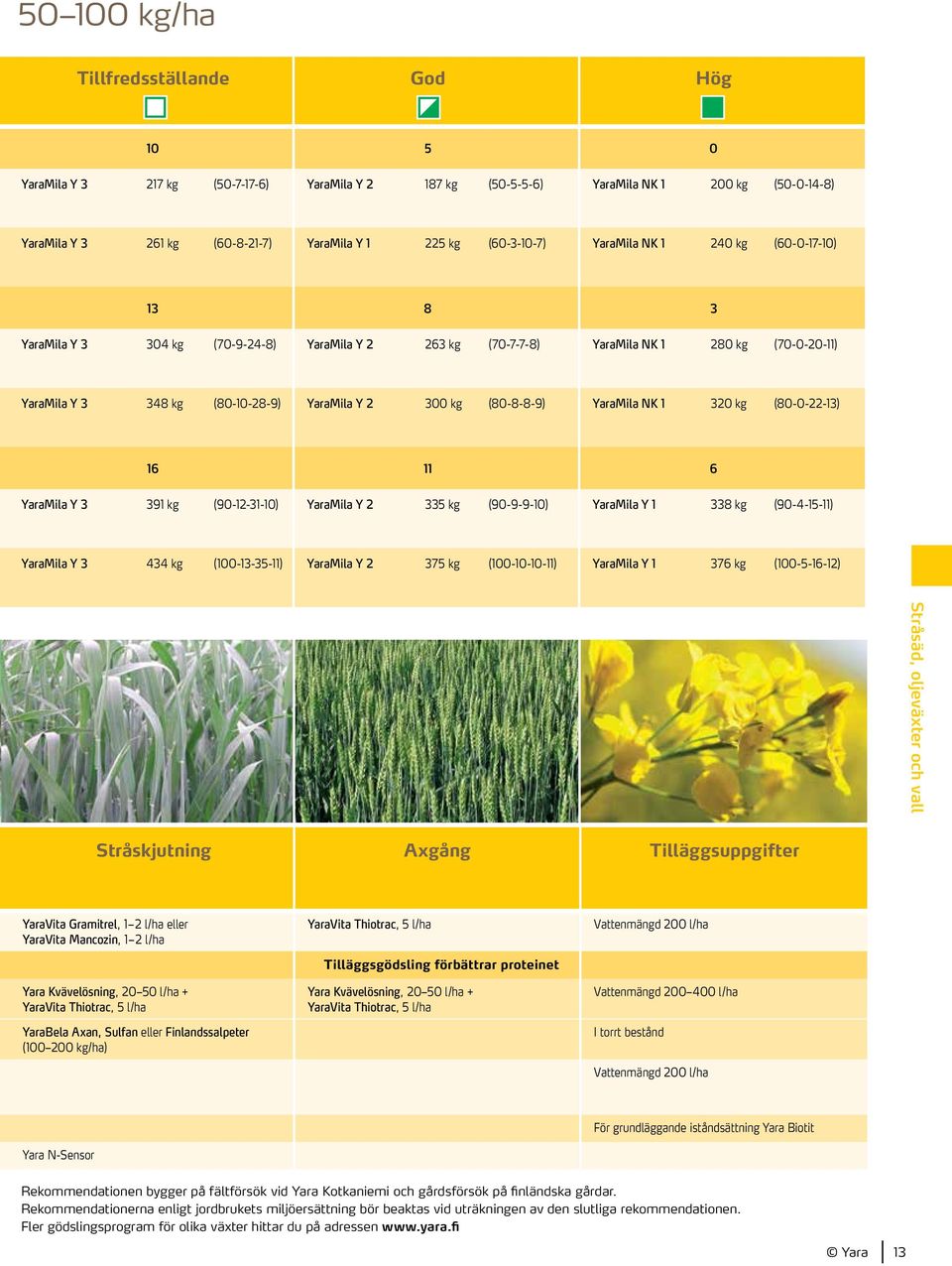Select the Stråskjutning section heading
Screen dimensions: 952x1266
click(154, 850)
